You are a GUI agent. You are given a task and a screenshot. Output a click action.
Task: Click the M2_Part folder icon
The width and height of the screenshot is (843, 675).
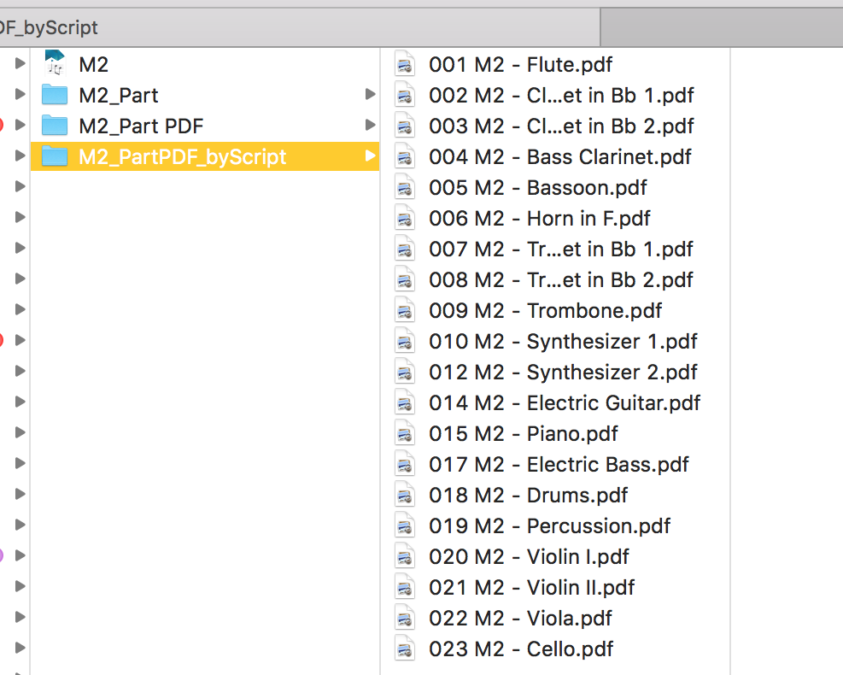click(x=54, y=95)
